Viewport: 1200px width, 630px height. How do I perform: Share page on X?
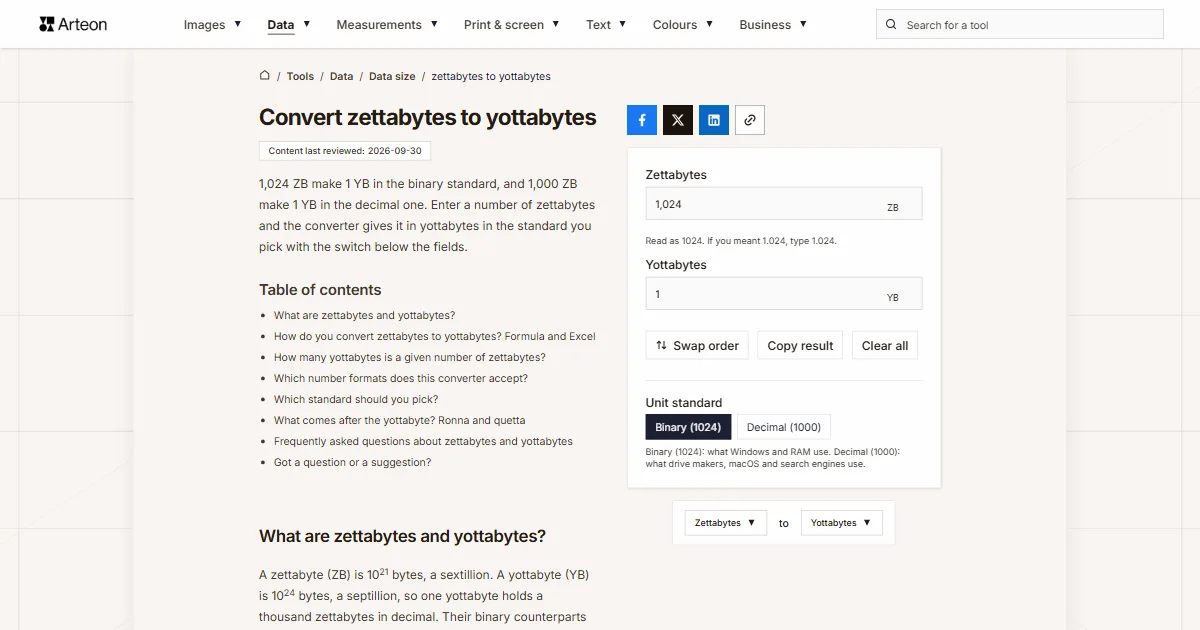(678, 120)
